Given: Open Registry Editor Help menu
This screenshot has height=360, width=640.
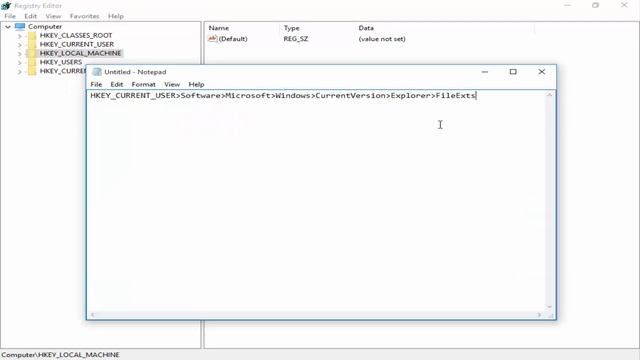Looking at the screenshot, I should pos(116,16).
